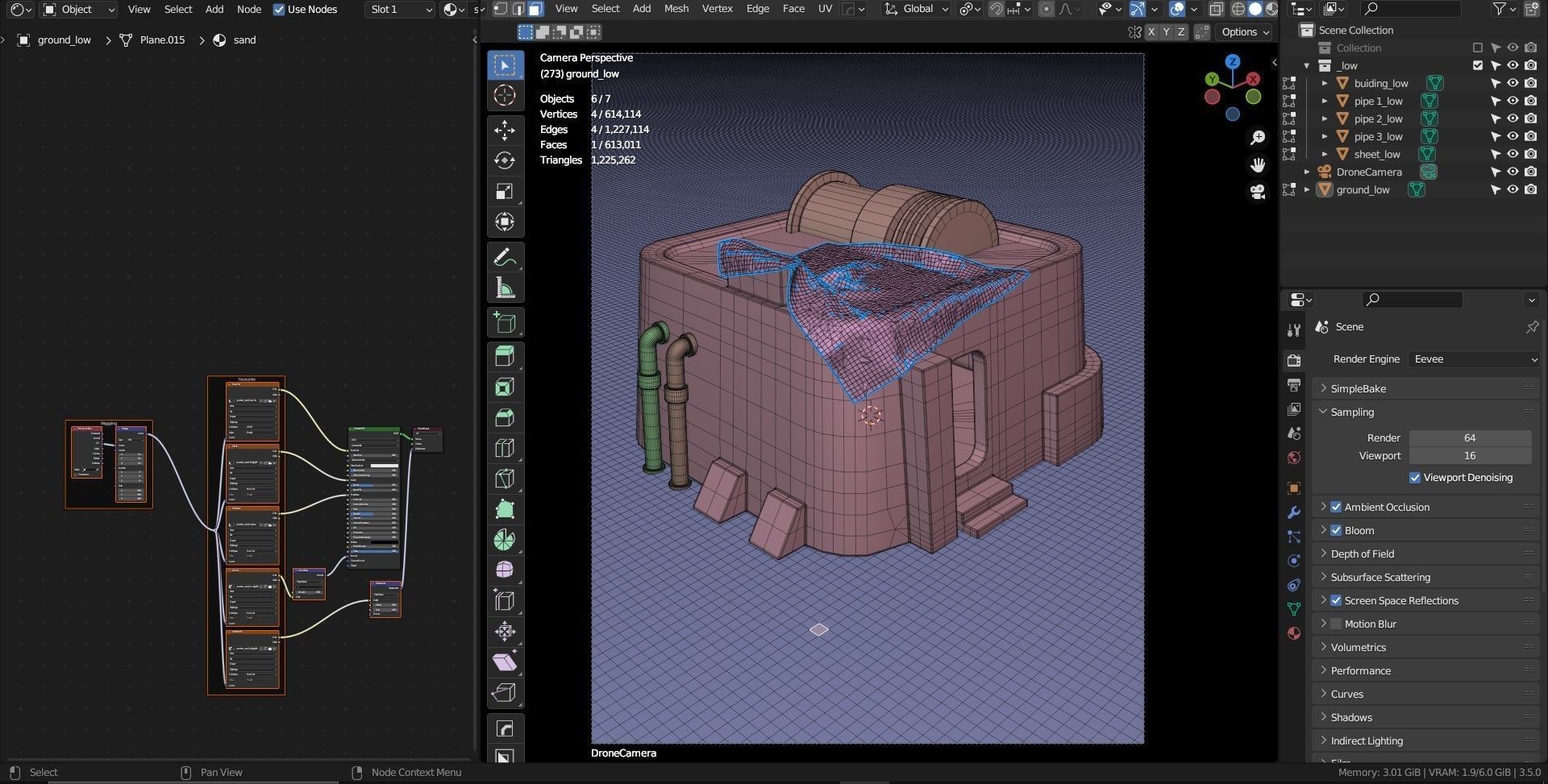Select the Scale tool

click(505, 191)
